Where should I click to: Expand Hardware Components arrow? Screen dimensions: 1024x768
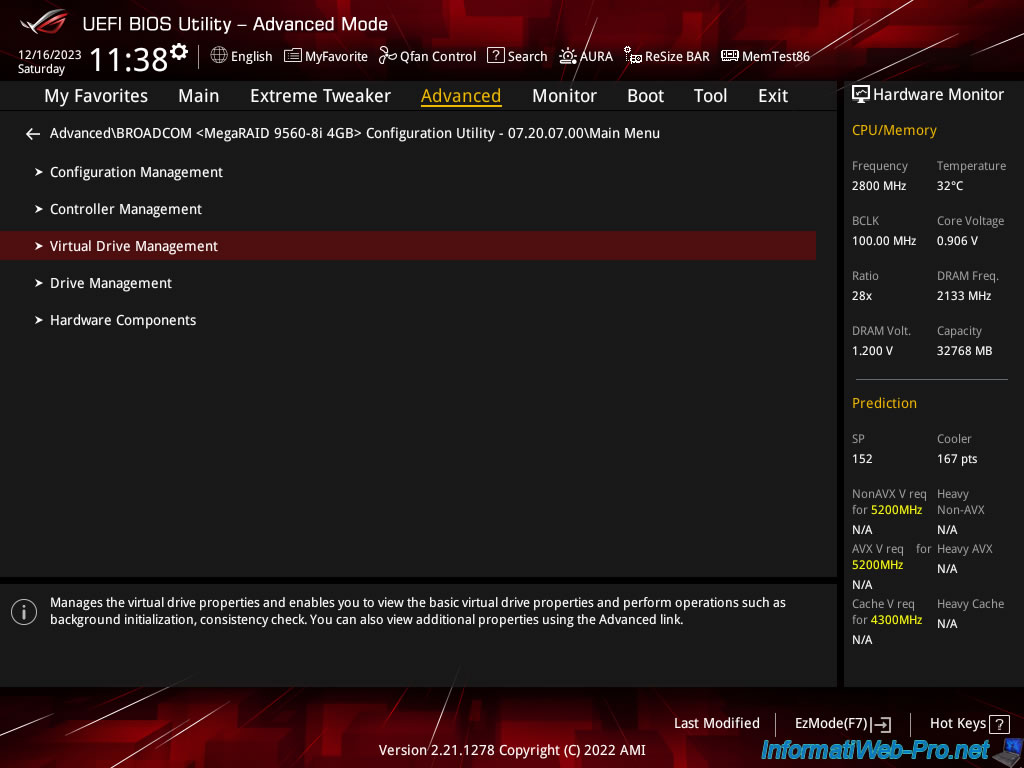click(x=39, y=320)
